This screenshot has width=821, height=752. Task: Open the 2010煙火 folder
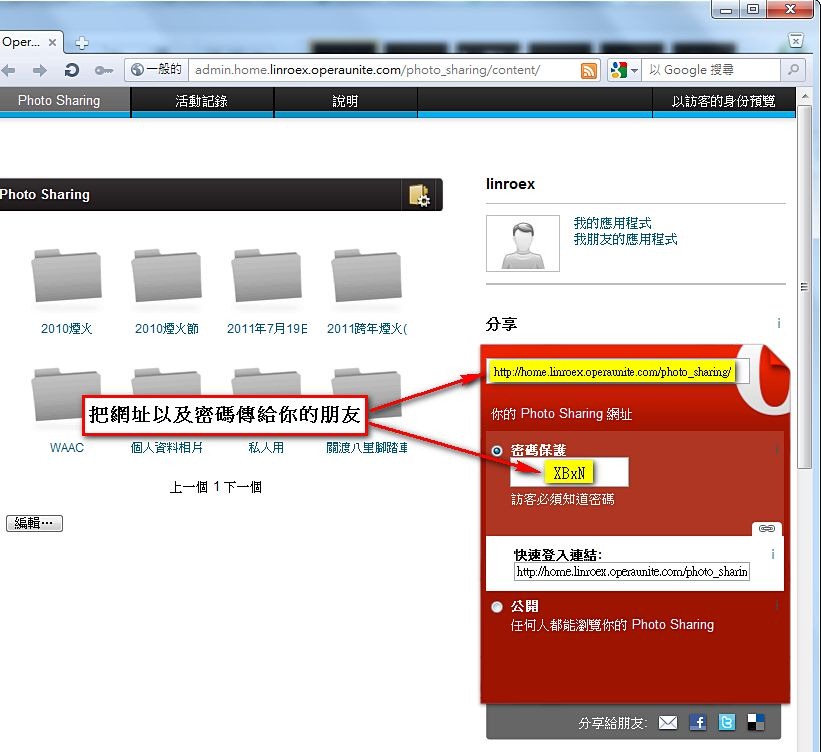pos(66,275)
